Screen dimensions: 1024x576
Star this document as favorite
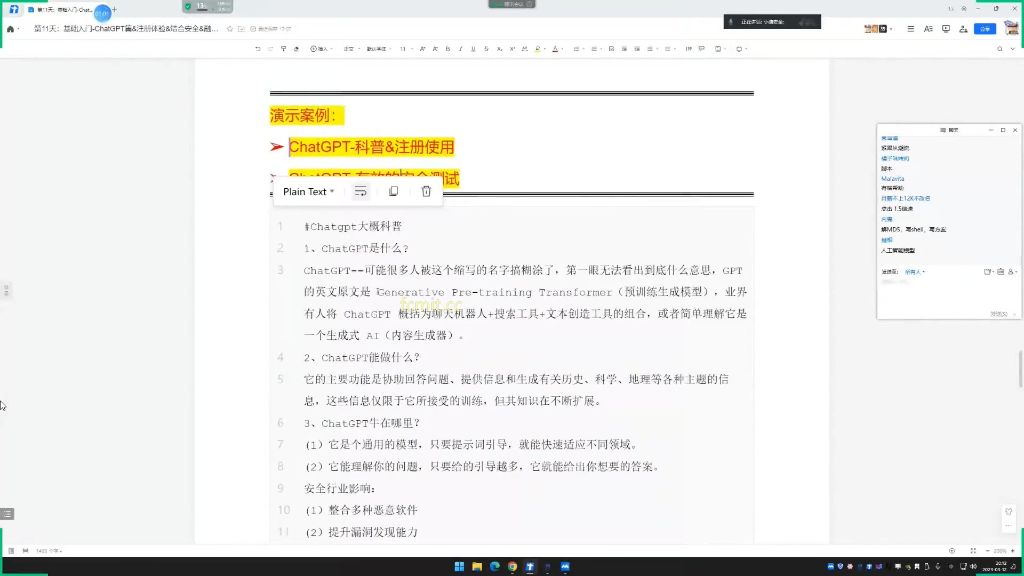[x=230, y=29]
